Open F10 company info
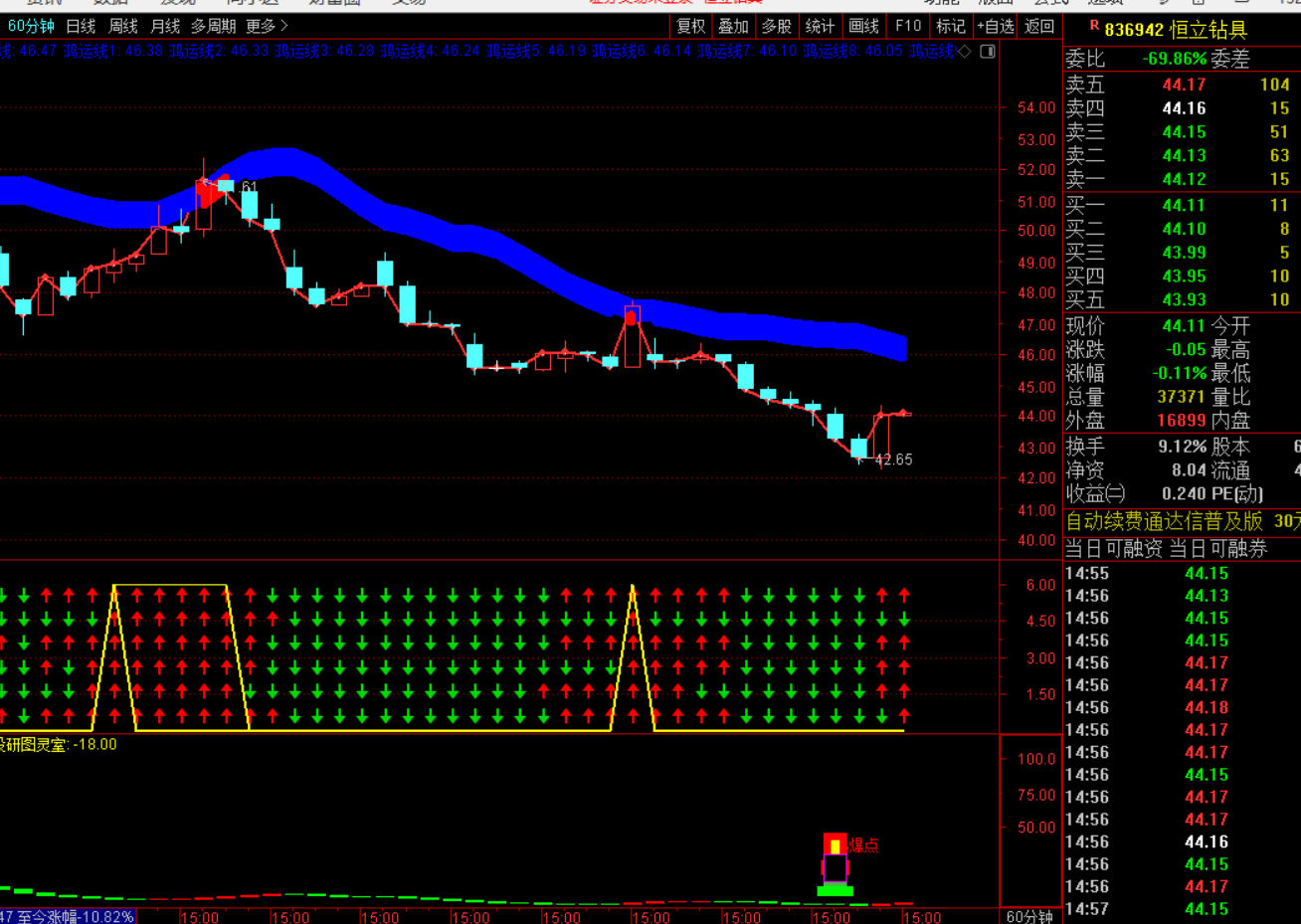1301x924 pixels. (907, 26)
